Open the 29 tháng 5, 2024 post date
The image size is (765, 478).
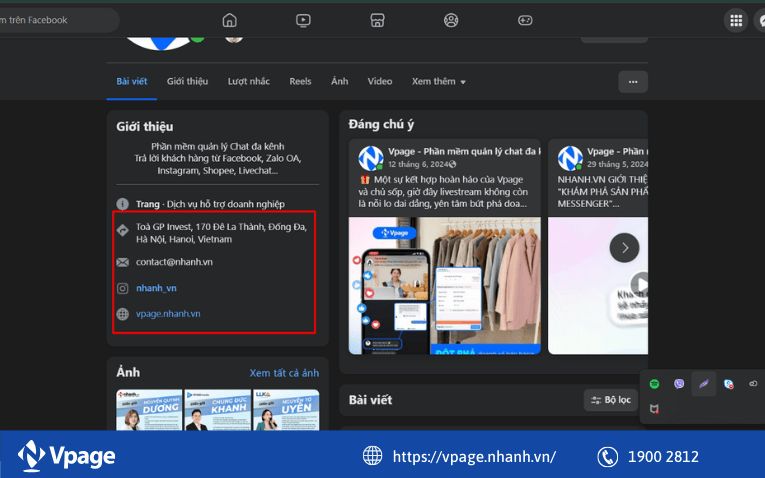(x=617, y=164)
